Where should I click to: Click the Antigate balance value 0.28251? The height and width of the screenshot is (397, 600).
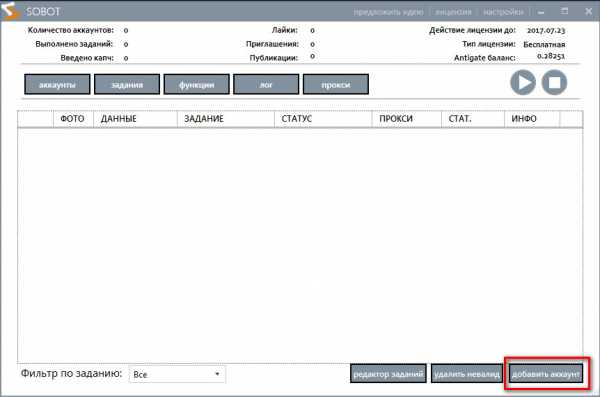[x=551, y=56]
